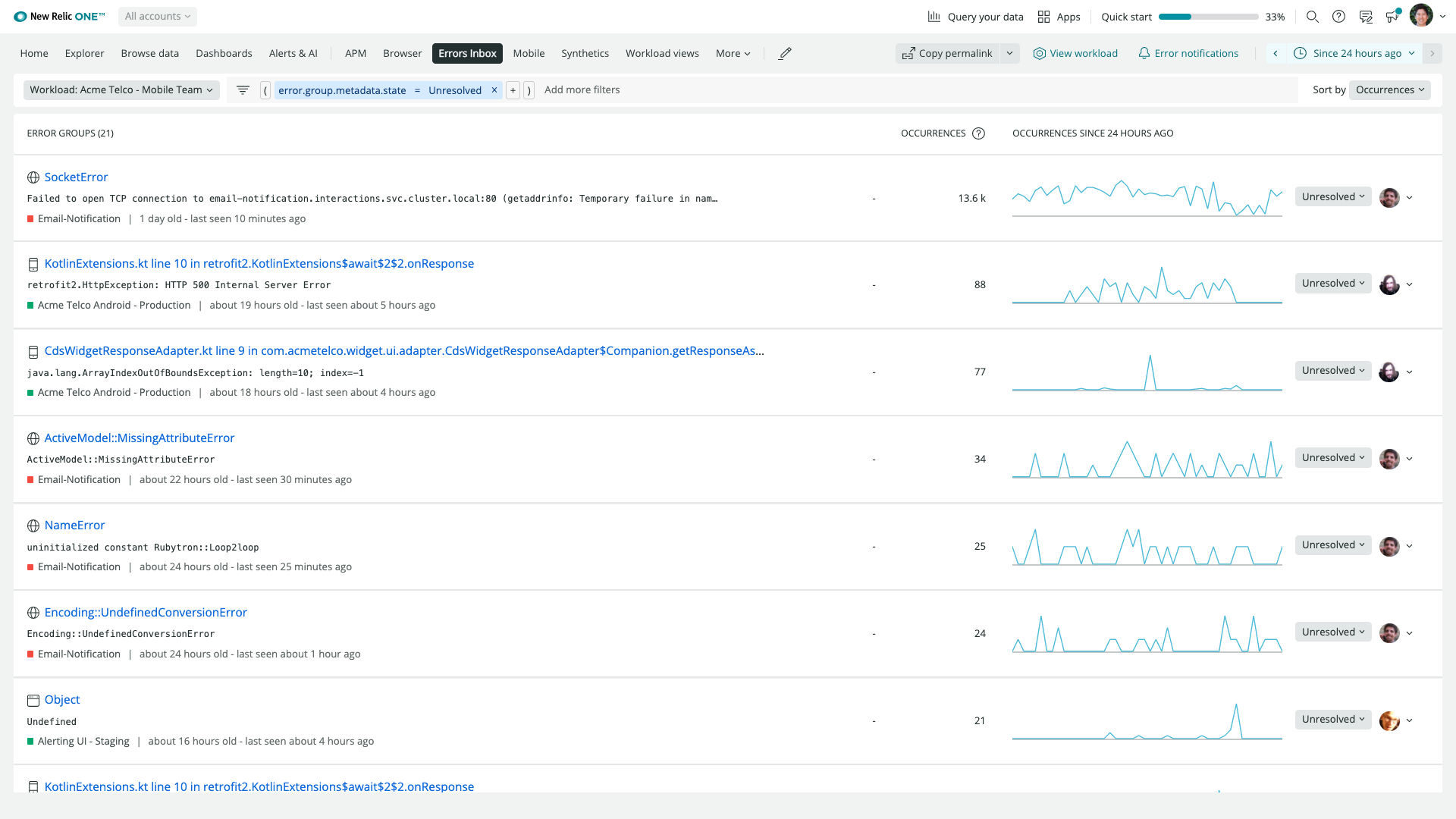Click the Occurrences help tooltip icon
Image resolution: width=1456 pixels, height=819 pixels.
pyautogui.click(x=979, y=133)
